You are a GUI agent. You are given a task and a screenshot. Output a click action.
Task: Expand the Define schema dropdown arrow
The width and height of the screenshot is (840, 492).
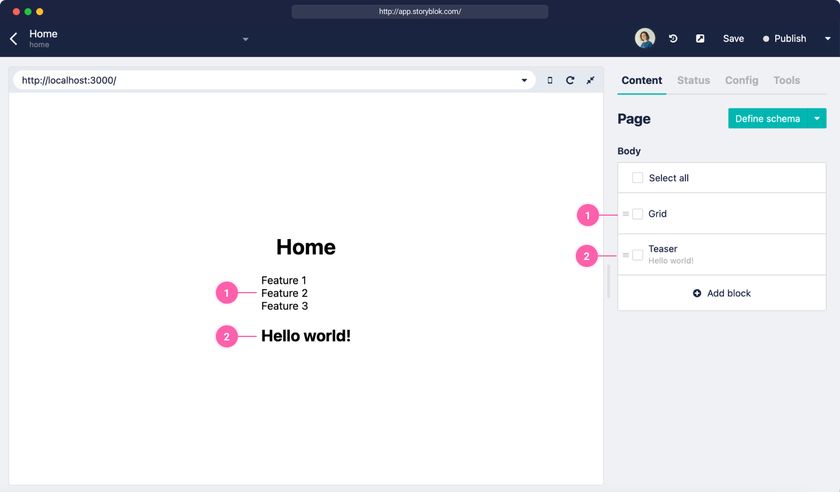pos(817,118)
